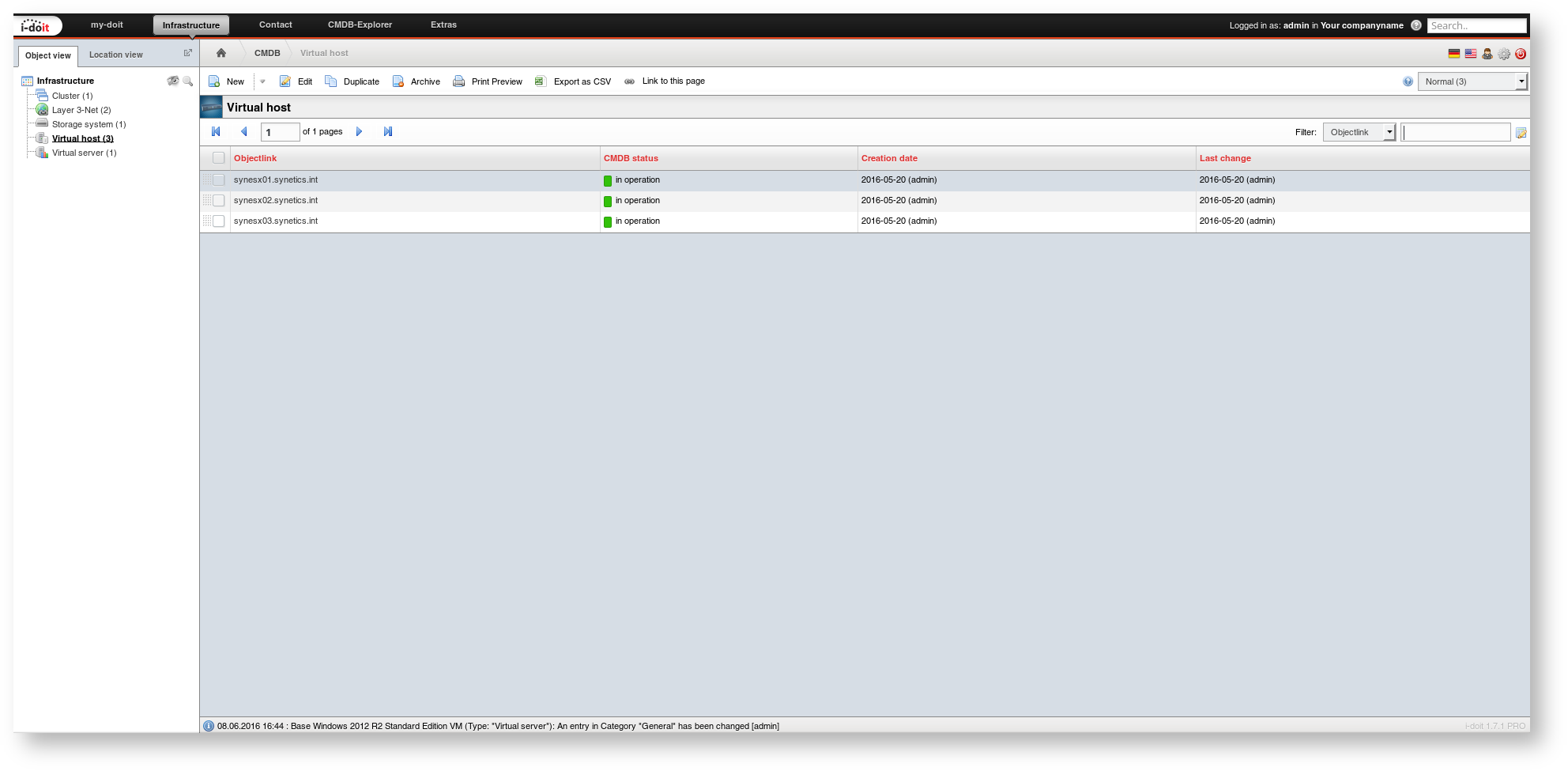Select the Layer 3-Net (2) tree item
The image size is (1568, 771).
[81, 110]
